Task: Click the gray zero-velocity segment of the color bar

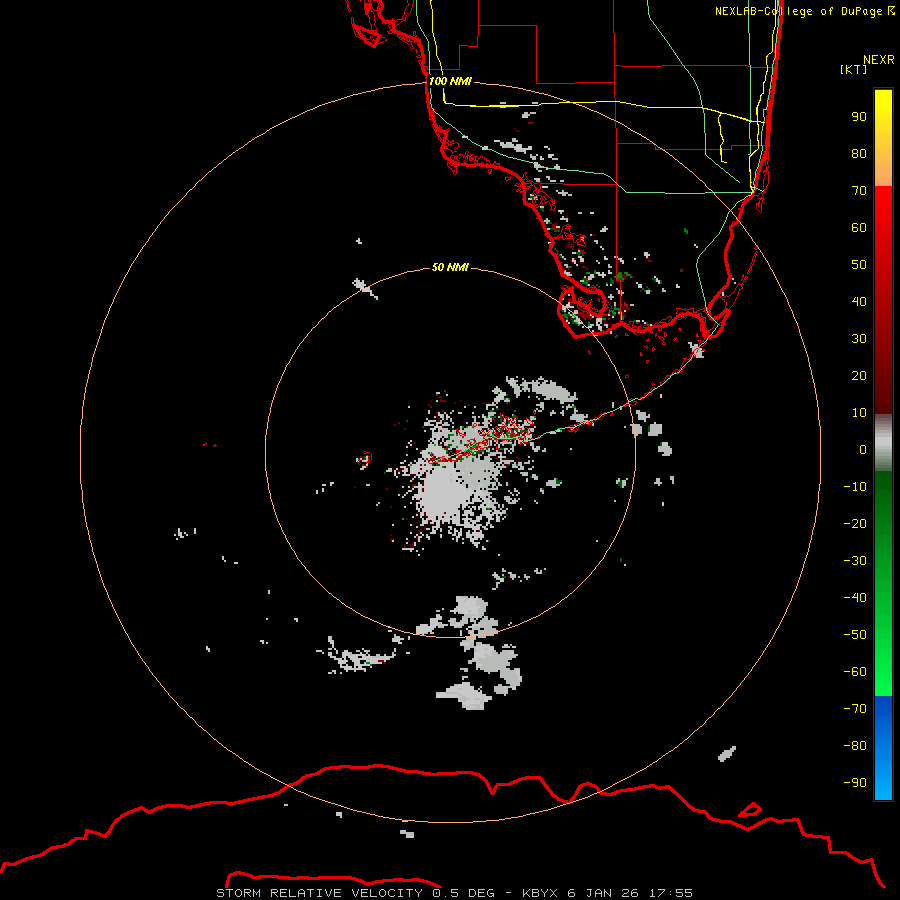Action: [883, 443]
